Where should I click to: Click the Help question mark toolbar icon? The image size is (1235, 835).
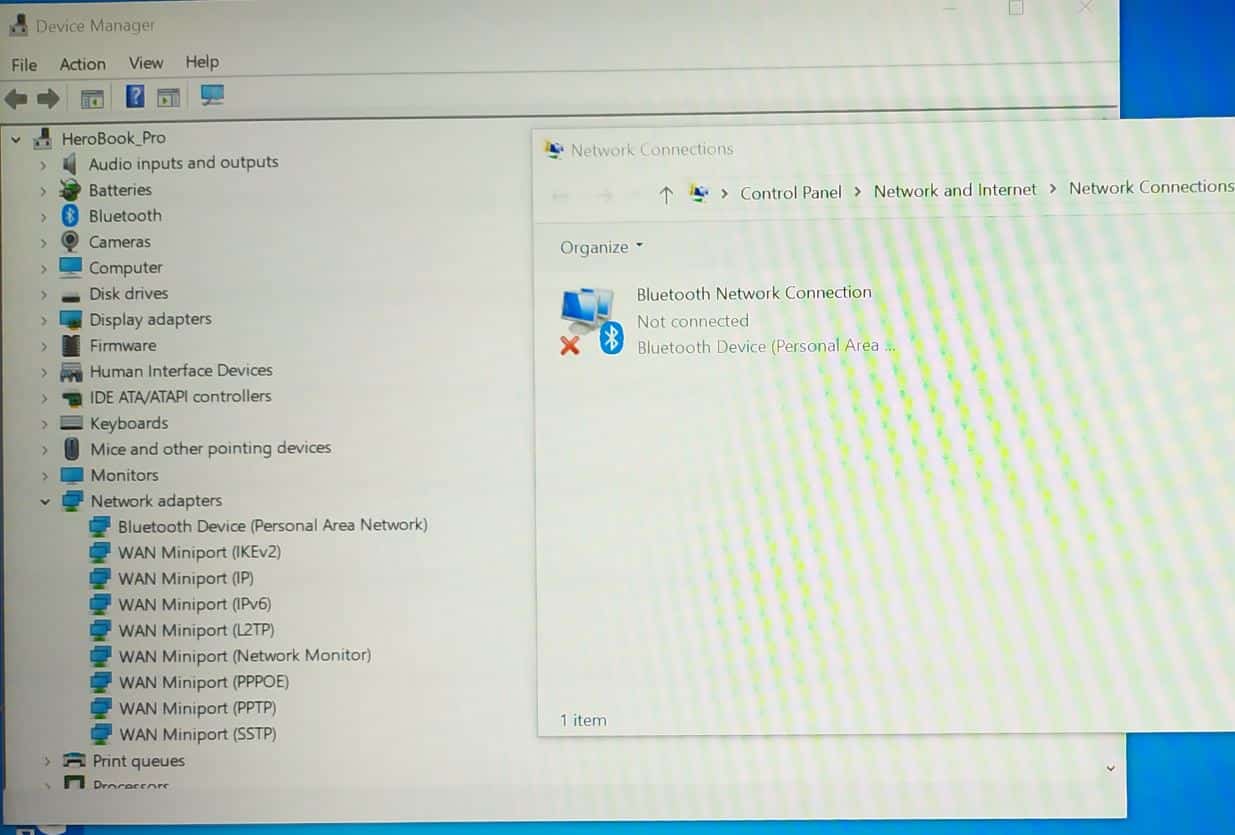coord(135,96)
